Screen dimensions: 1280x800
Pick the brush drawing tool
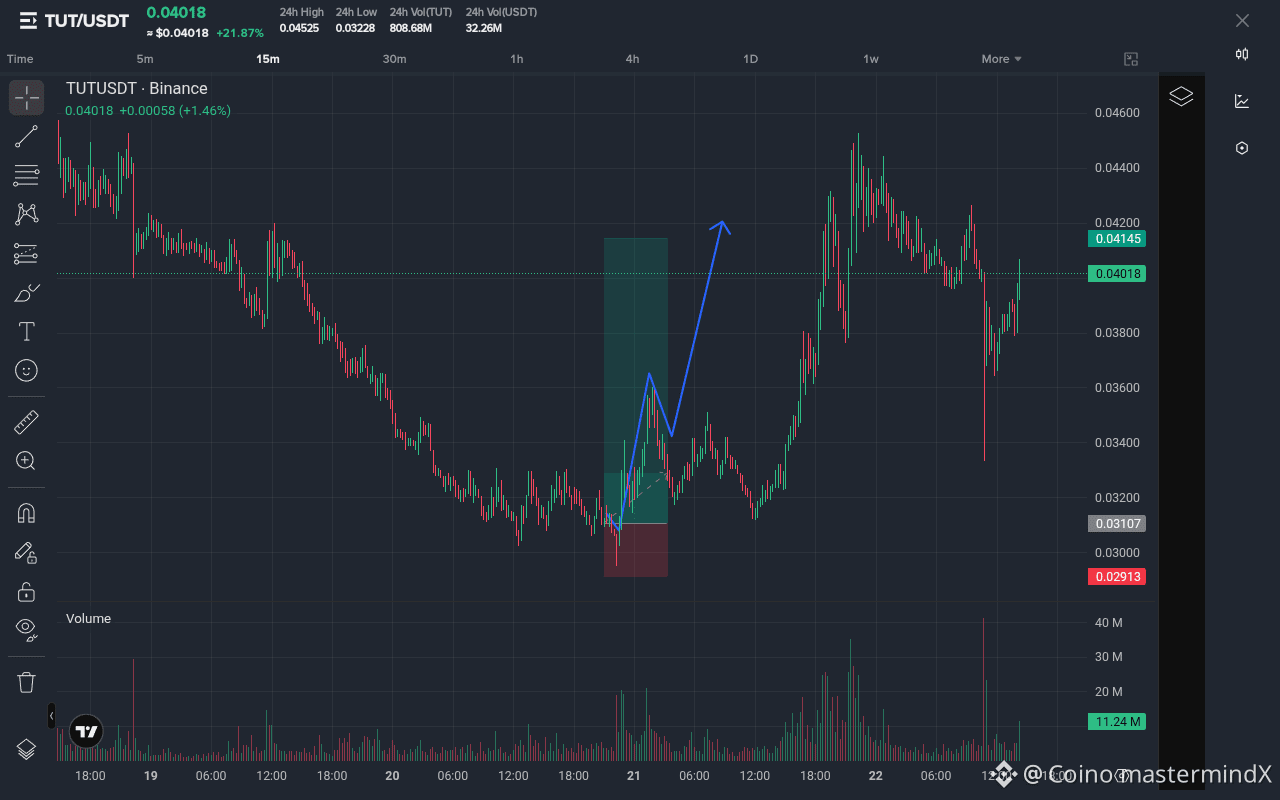[x=27, y=293]
